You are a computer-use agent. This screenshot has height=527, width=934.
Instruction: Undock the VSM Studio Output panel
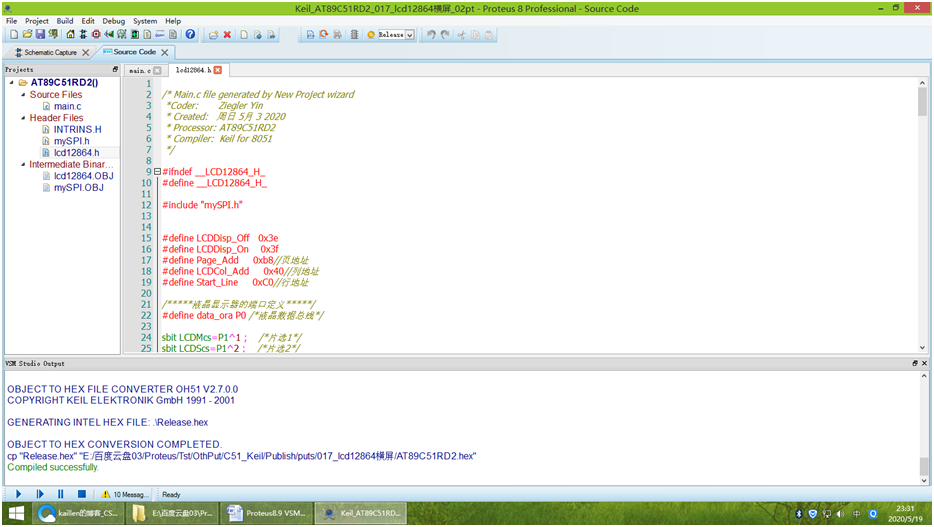(x=915, y=363)
